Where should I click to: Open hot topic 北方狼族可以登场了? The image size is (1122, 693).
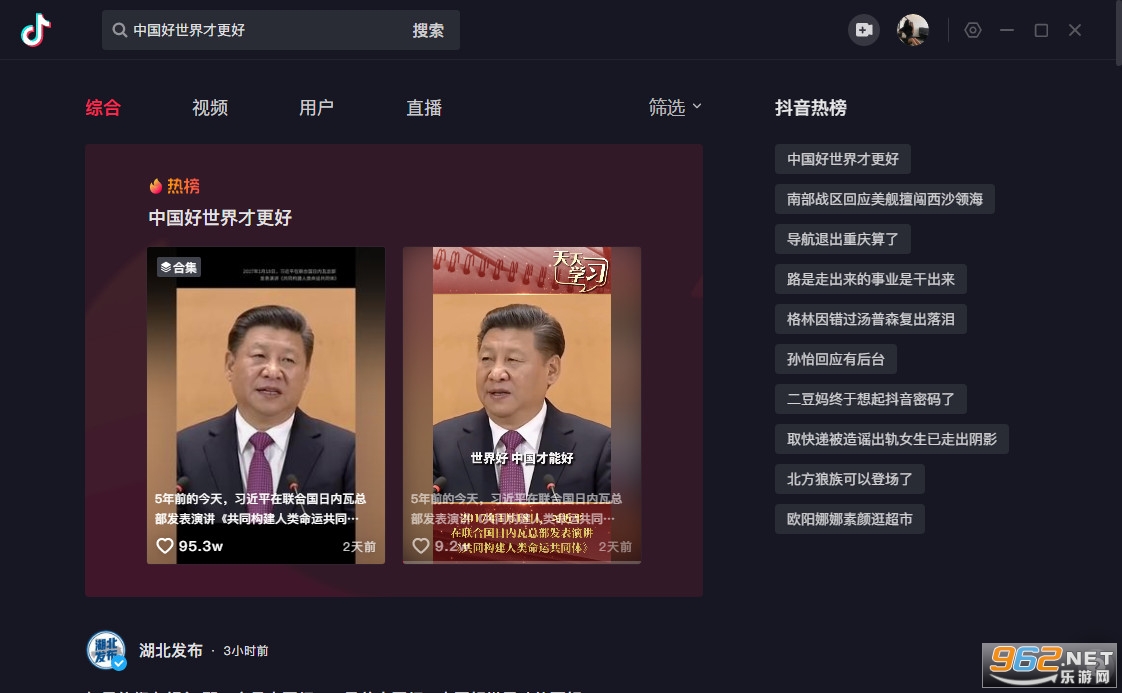click(849, 479)
